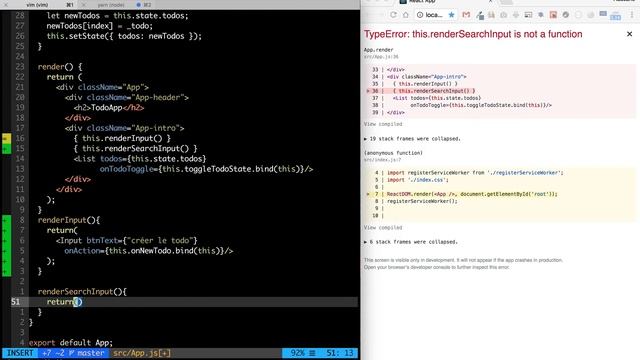Open View compiled under App.render snippet
The height and width of the screenshot is (360, 640).
[x=383, y=124]
